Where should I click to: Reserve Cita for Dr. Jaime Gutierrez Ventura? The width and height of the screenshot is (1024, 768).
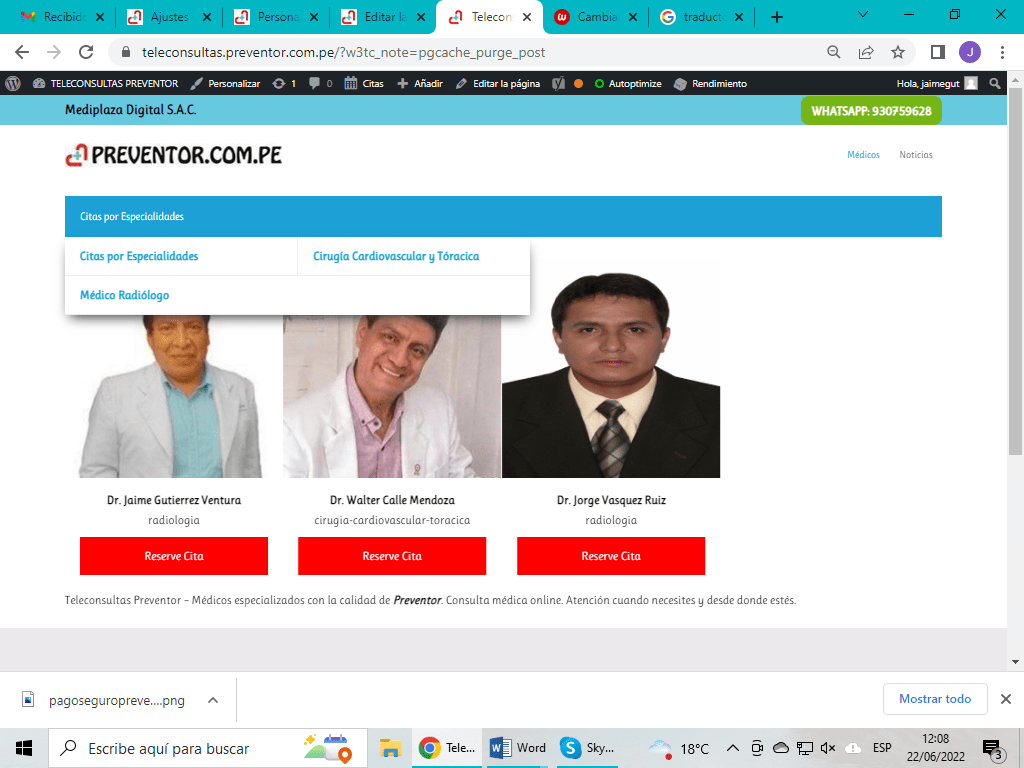pos(174,556)
